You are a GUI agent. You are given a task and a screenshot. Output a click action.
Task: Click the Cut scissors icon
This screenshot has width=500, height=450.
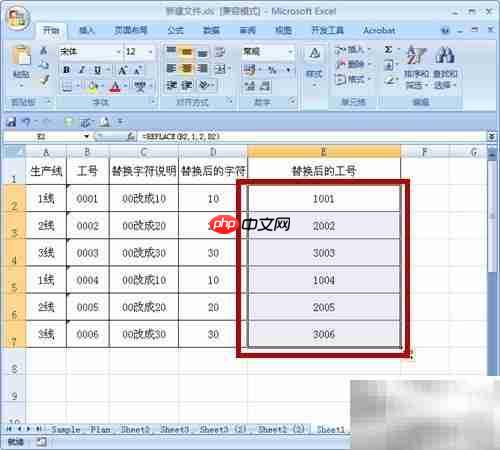pos(44,51)
